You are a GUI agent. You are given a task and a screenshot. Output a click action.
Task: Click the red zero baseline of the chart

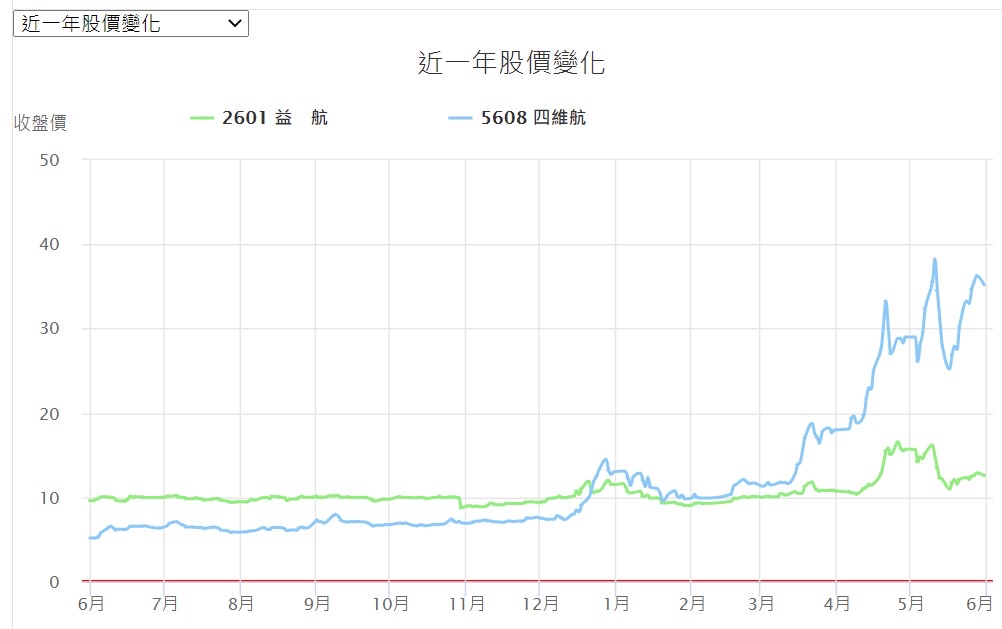click(x=500, y=581)
